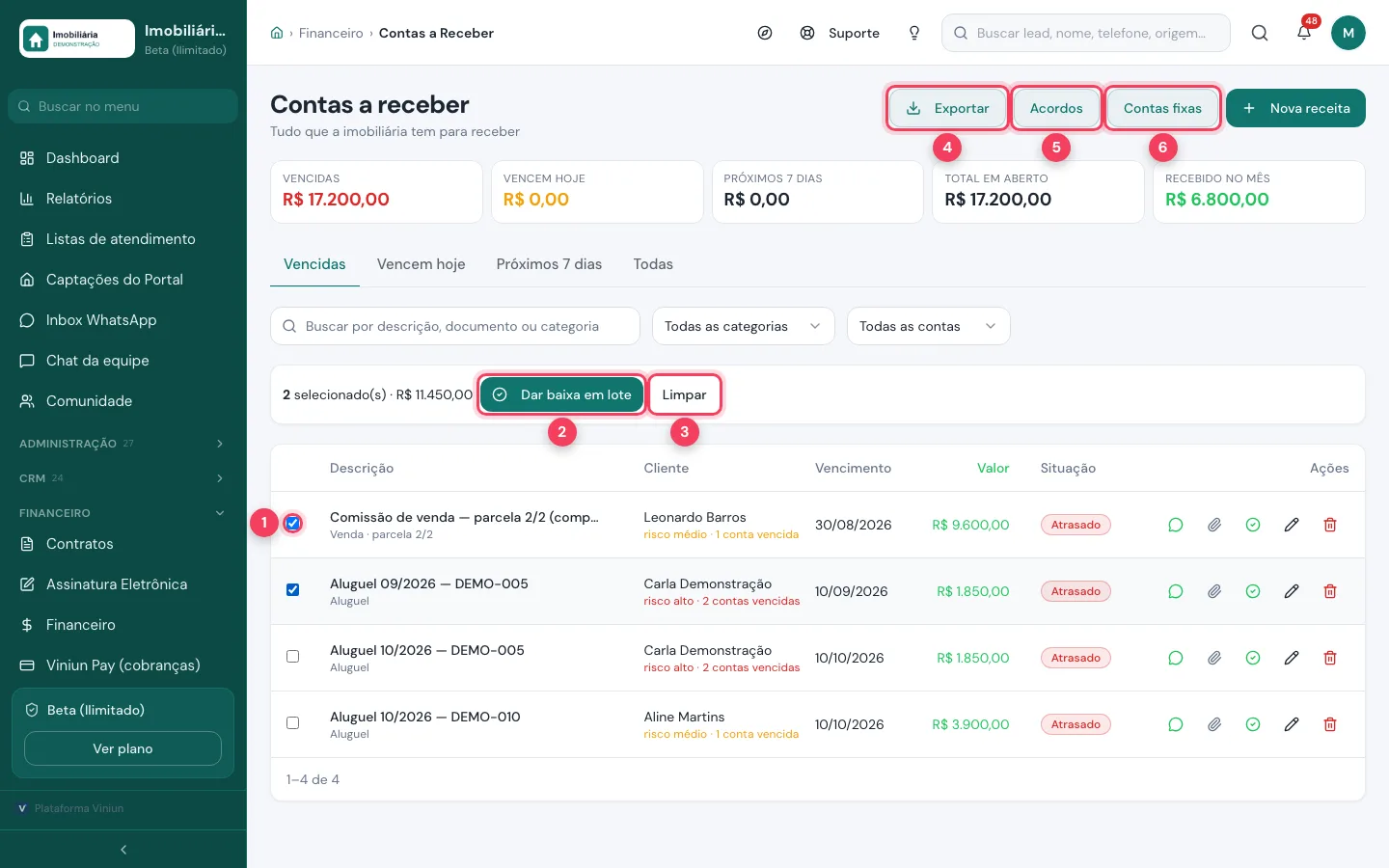Switch to the Próximos 7 dias tab
The image size is (1389, 868).
click(549, 264)
